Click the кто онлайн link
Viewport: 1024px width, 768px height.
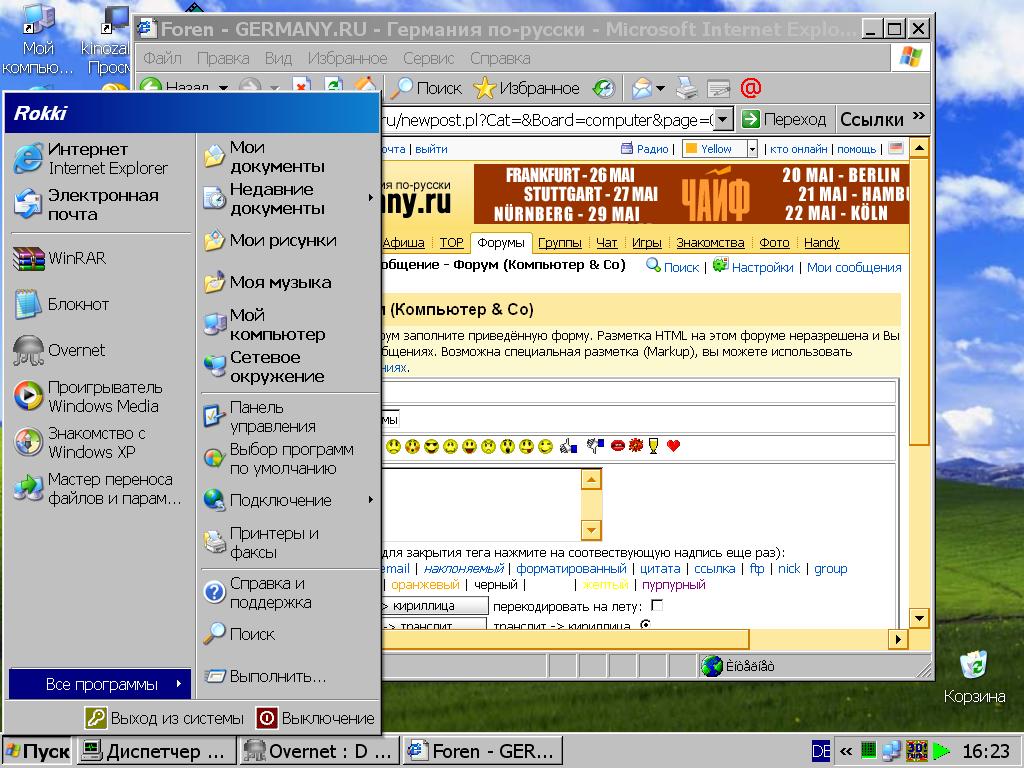pos(799,149)
